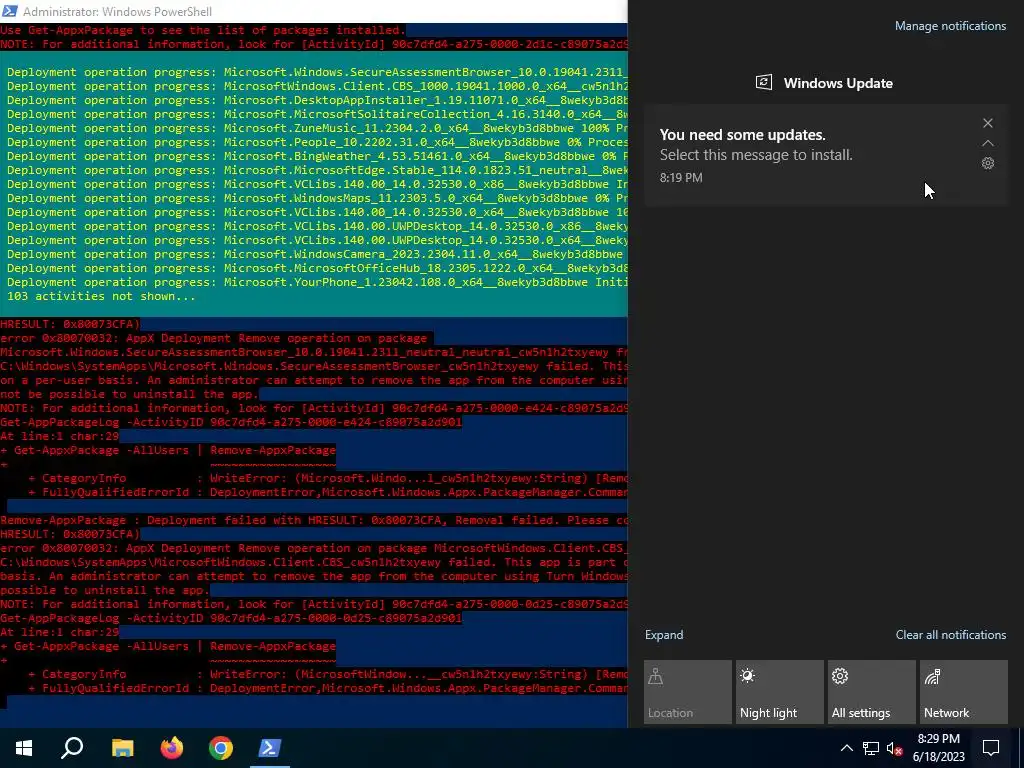Screen dimensions: 1024x768
Task: Click the 8:19 PM notification timestamp
Action: (681, 178)
